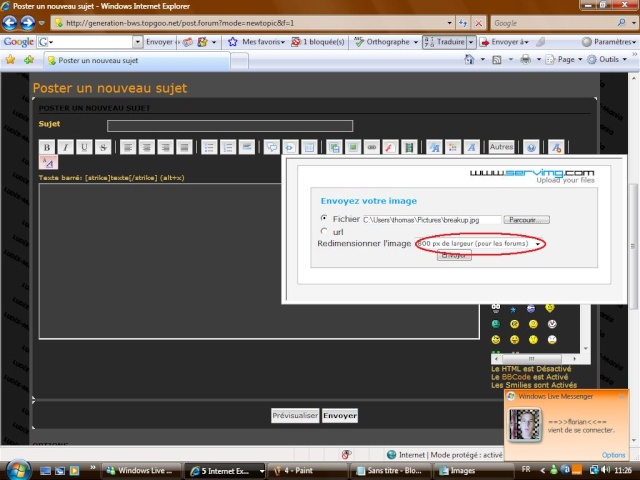
Task: Center text in the editor
Action: tap(147, 147)
